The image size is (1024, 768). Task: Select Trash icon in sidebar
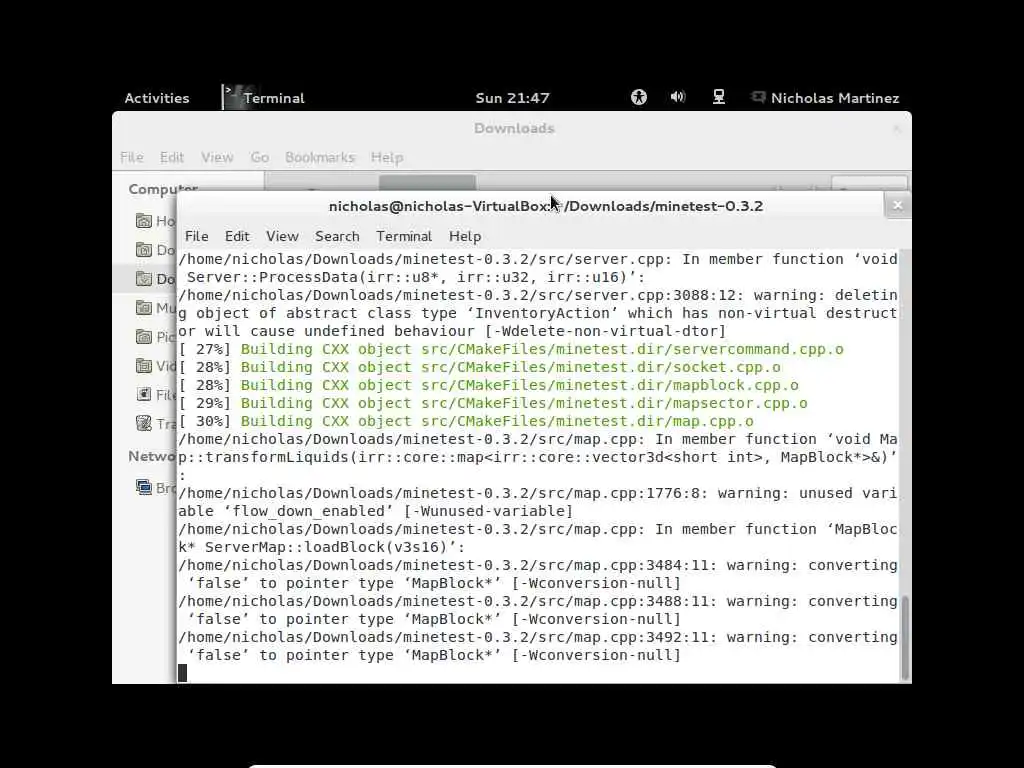144,423
